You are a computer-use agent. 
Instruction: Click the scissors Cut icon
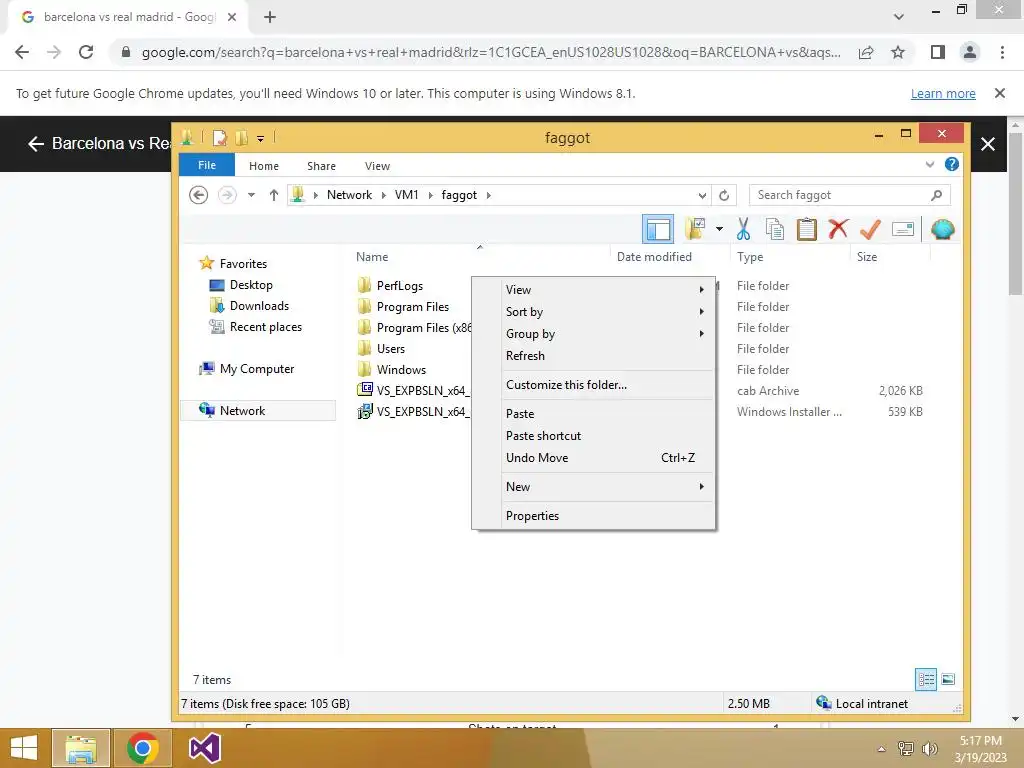(x=743, y=229)
